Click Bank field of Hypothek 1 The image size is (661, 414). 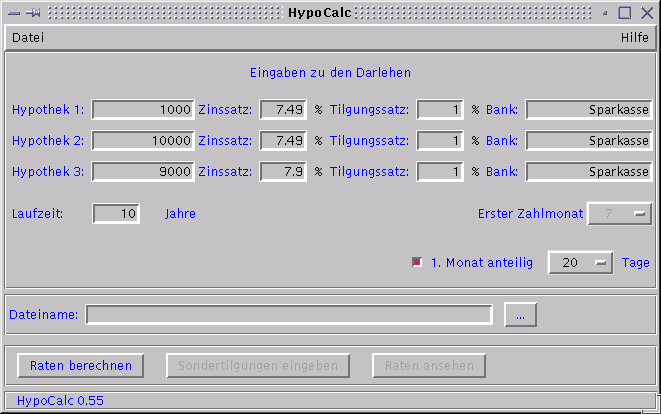point(588,110)
